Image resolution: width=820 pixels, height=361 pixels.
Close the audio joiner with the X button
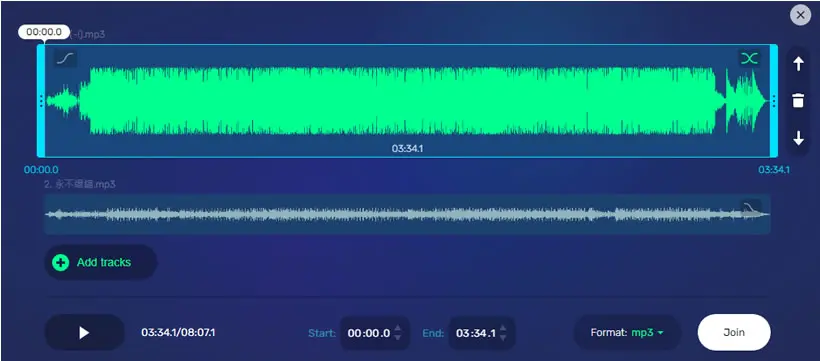tap(800, 16)
